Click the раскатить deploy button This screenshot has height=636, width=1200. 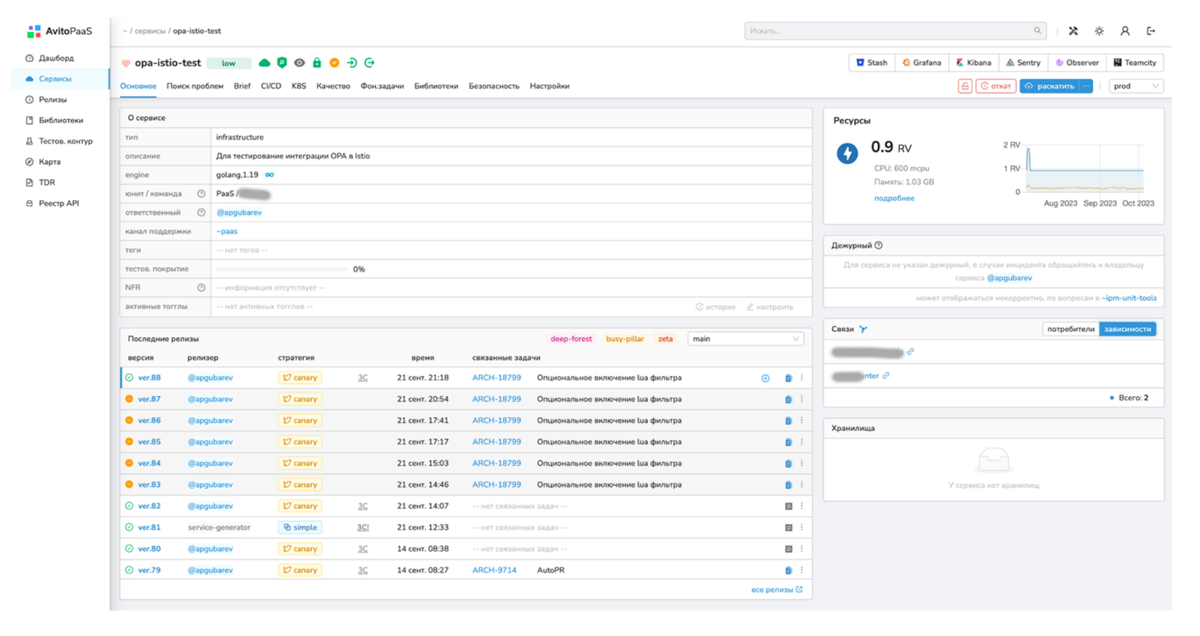tap(1050, 86)
